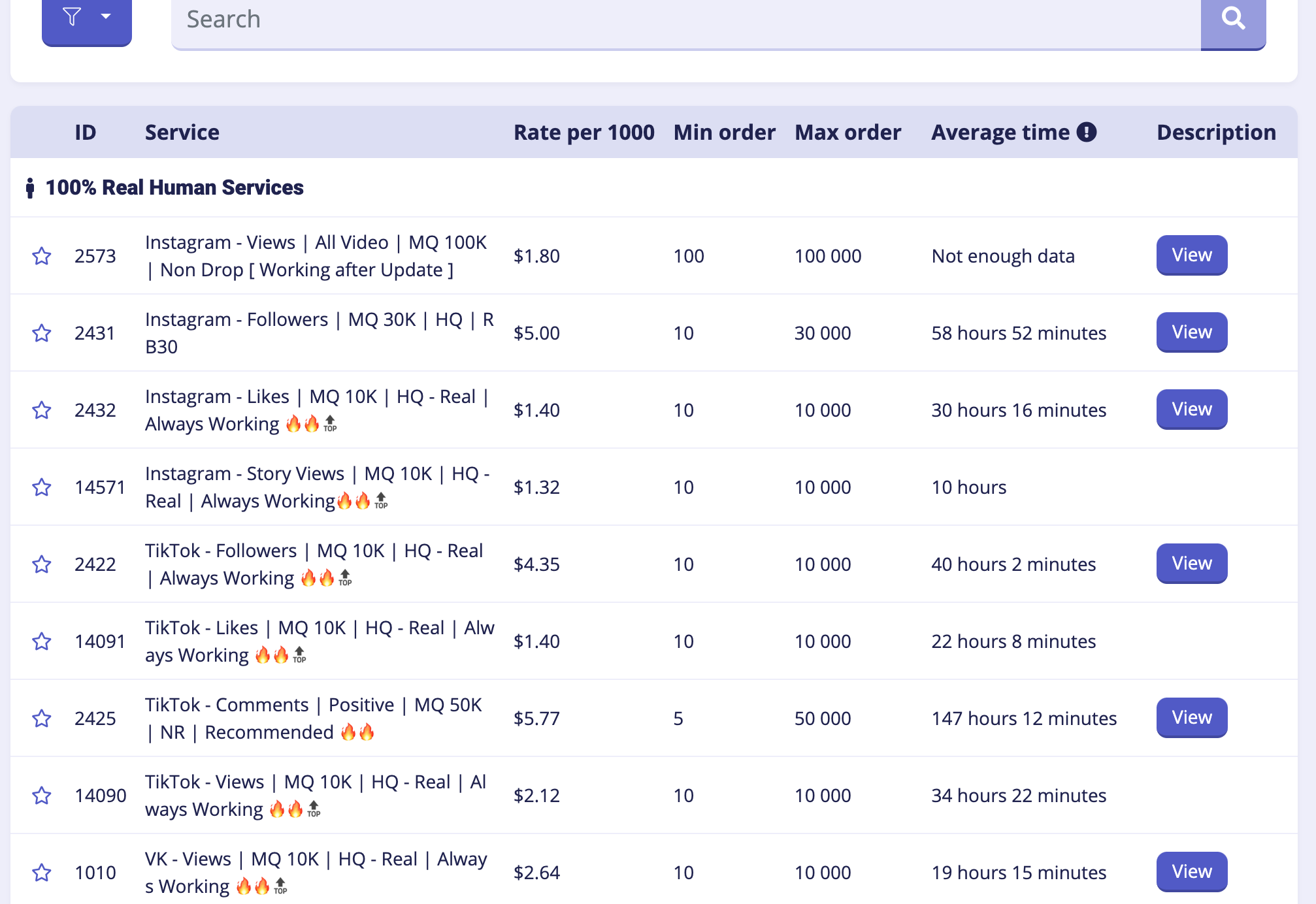Favorite service 2425 with the star
The image size is (1316, 904).
42,718
